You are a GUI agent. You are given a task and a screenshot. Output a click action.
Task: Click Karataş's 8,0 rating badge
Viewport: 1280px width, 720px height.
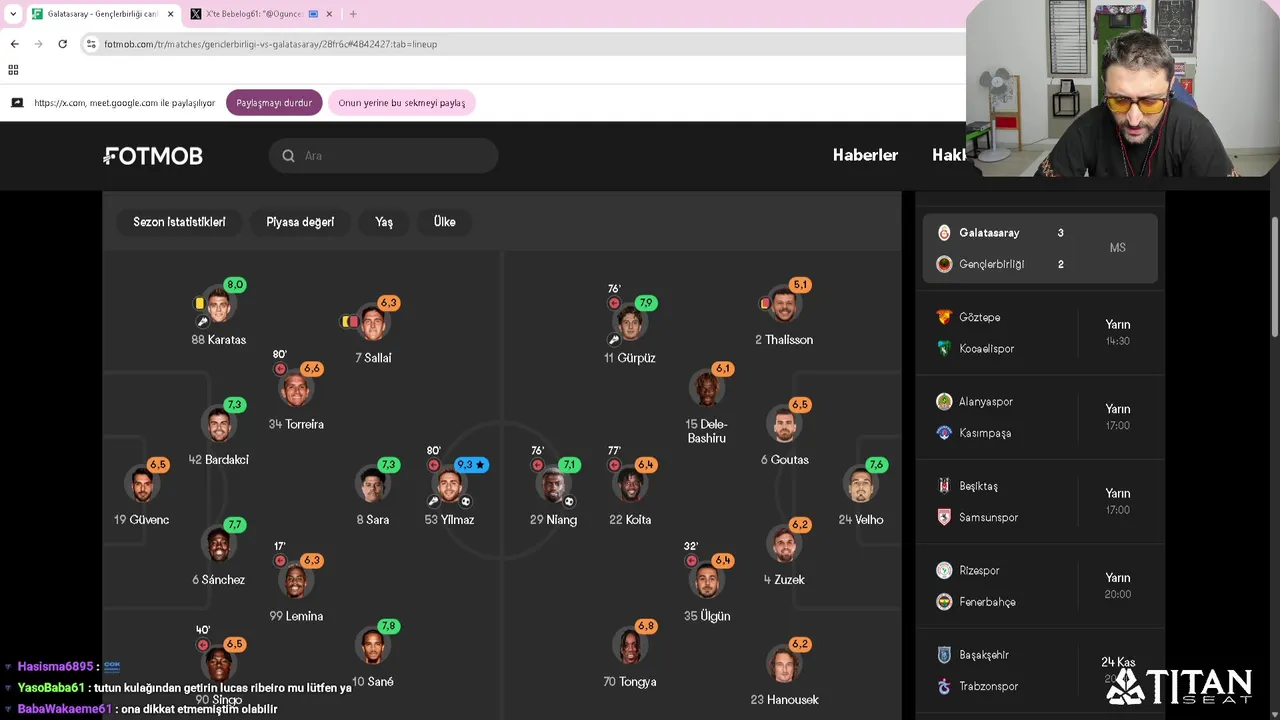pyautogui.click(x=235, y=285)
